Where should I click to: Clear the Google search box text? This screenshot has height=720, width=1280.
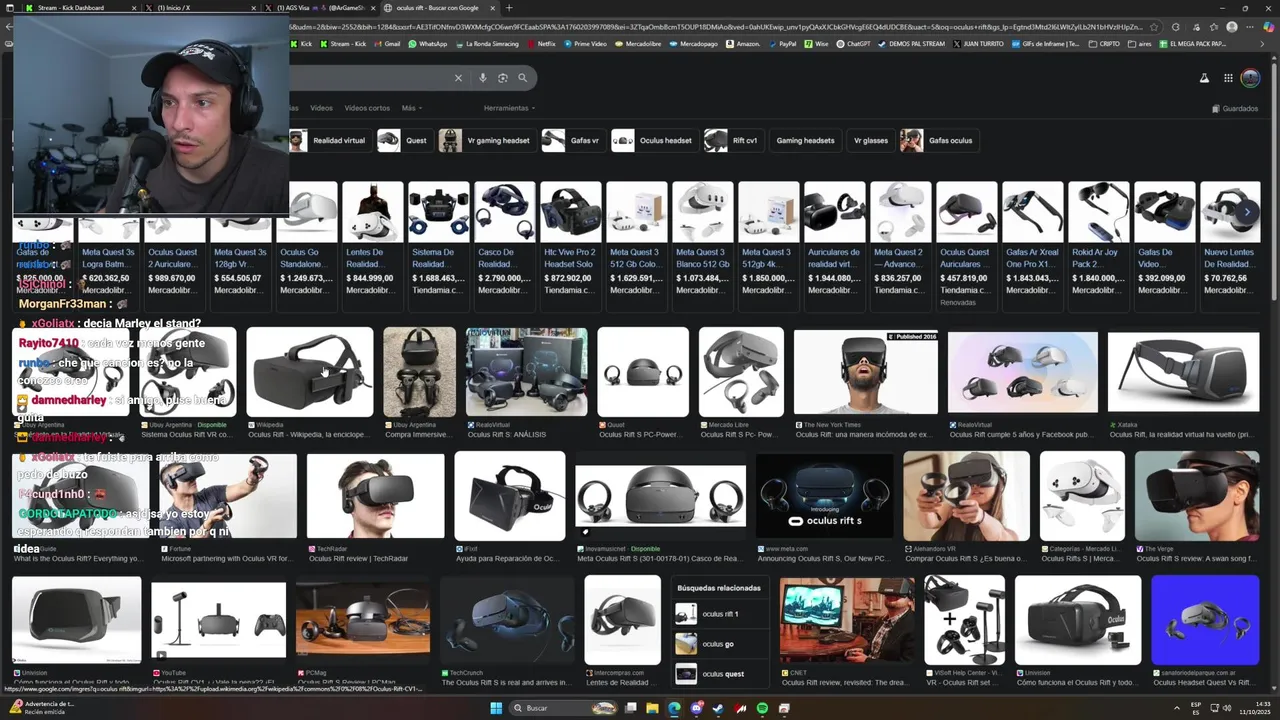[x=458, y=78]
